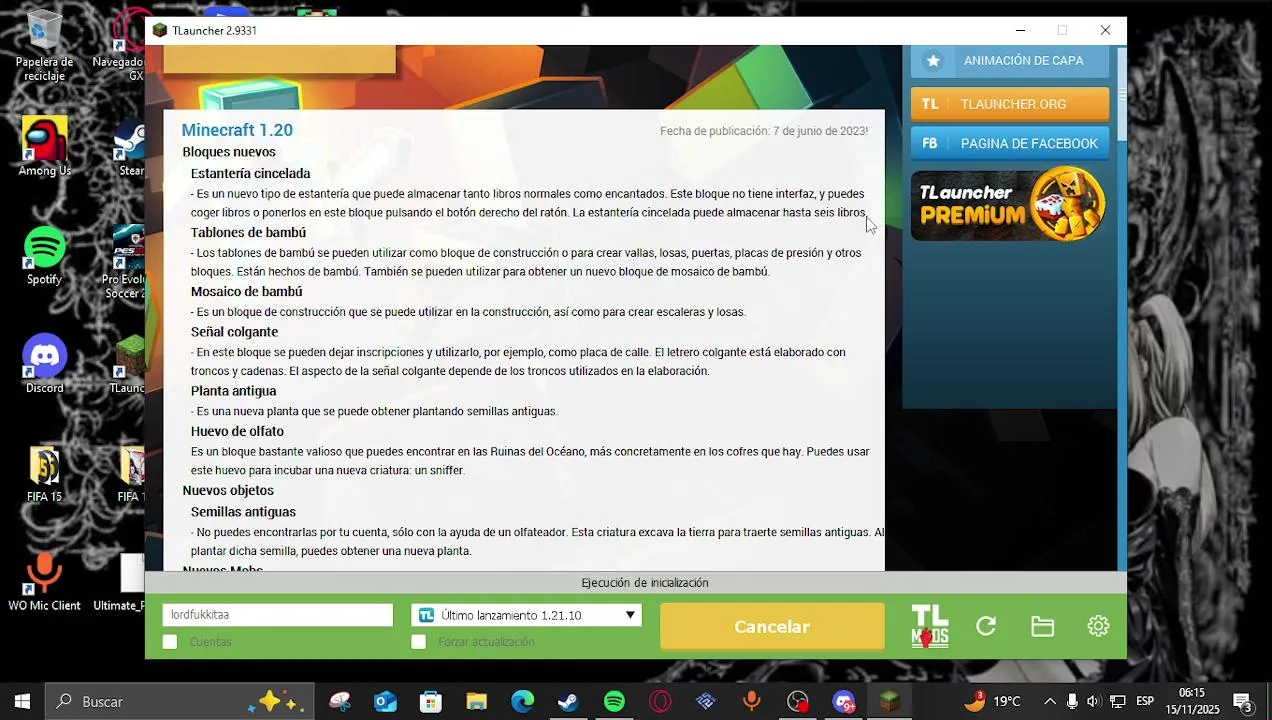Click 'Tablones de bambú' heading
Screen dimensions: 1272x720
click(x=249, y=232)
